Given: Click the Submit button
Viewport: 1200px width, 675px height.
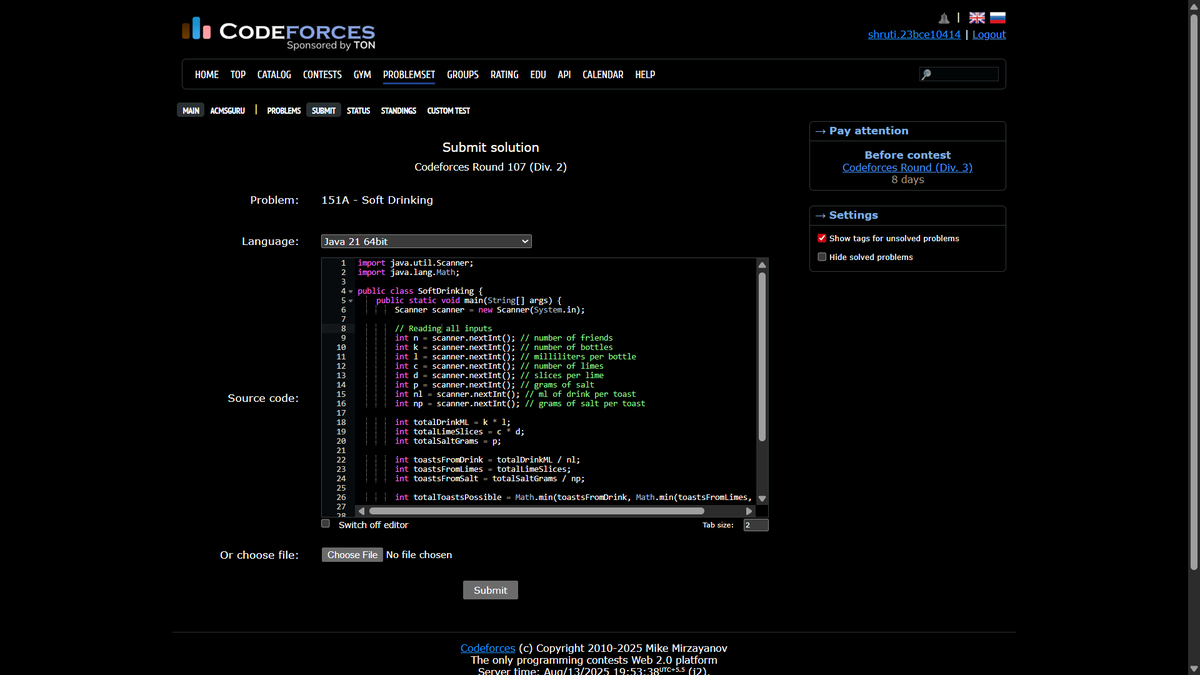Looking at the screenshot, I should [490, 590].
